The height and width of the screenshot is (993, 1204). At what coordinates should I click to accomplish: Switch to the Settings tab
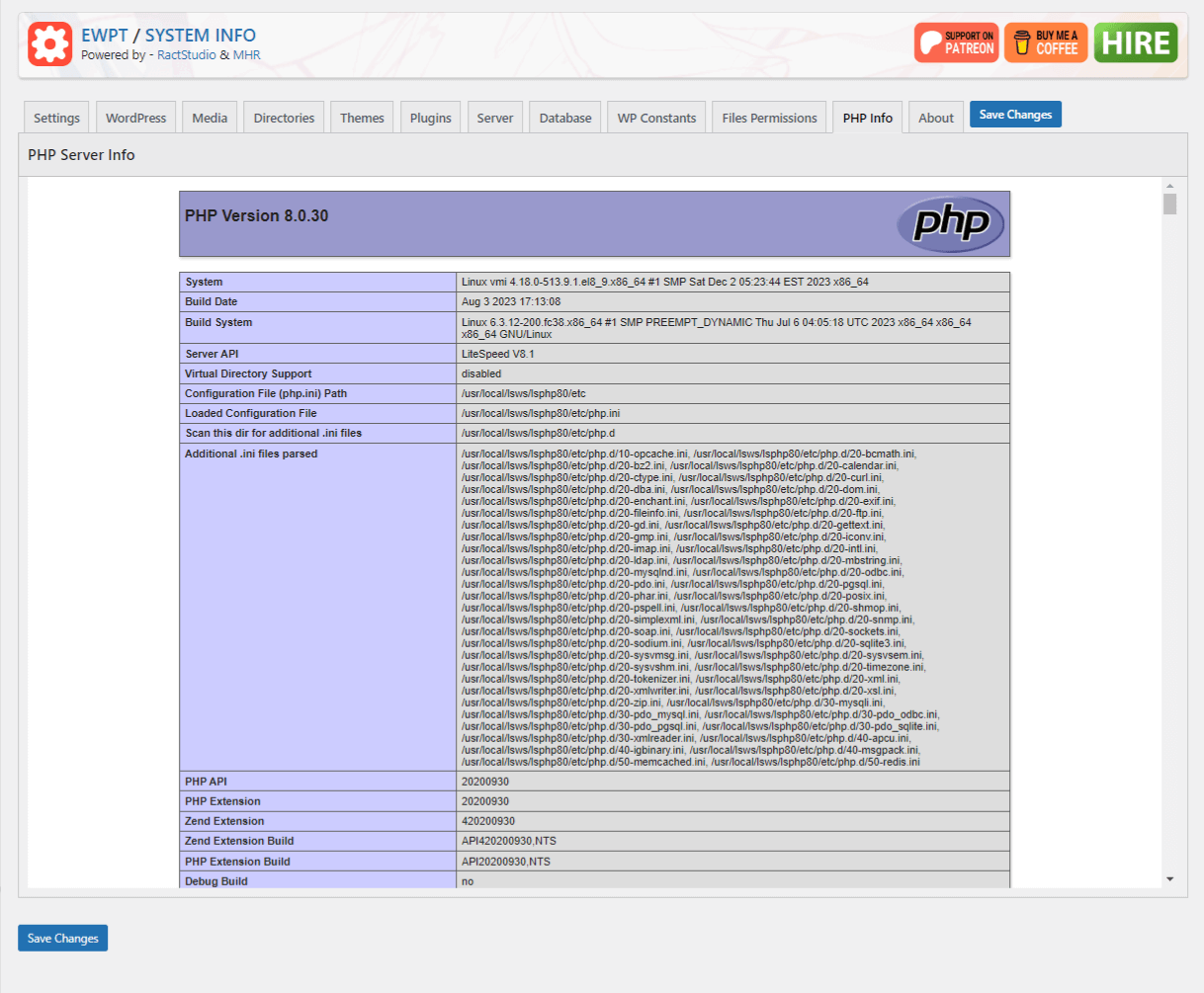click(56, 118)
